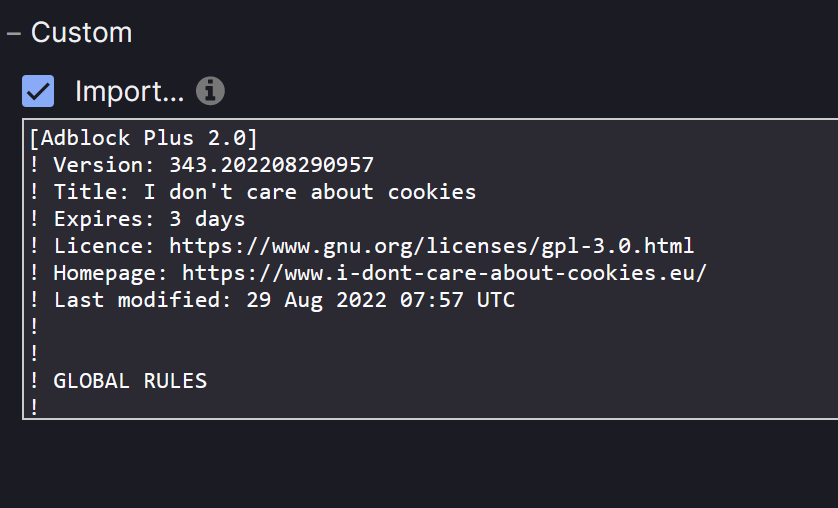Click the Custom section heading
Image resolution: width=838 pixels, height=508 pixels.
[81, 33]
